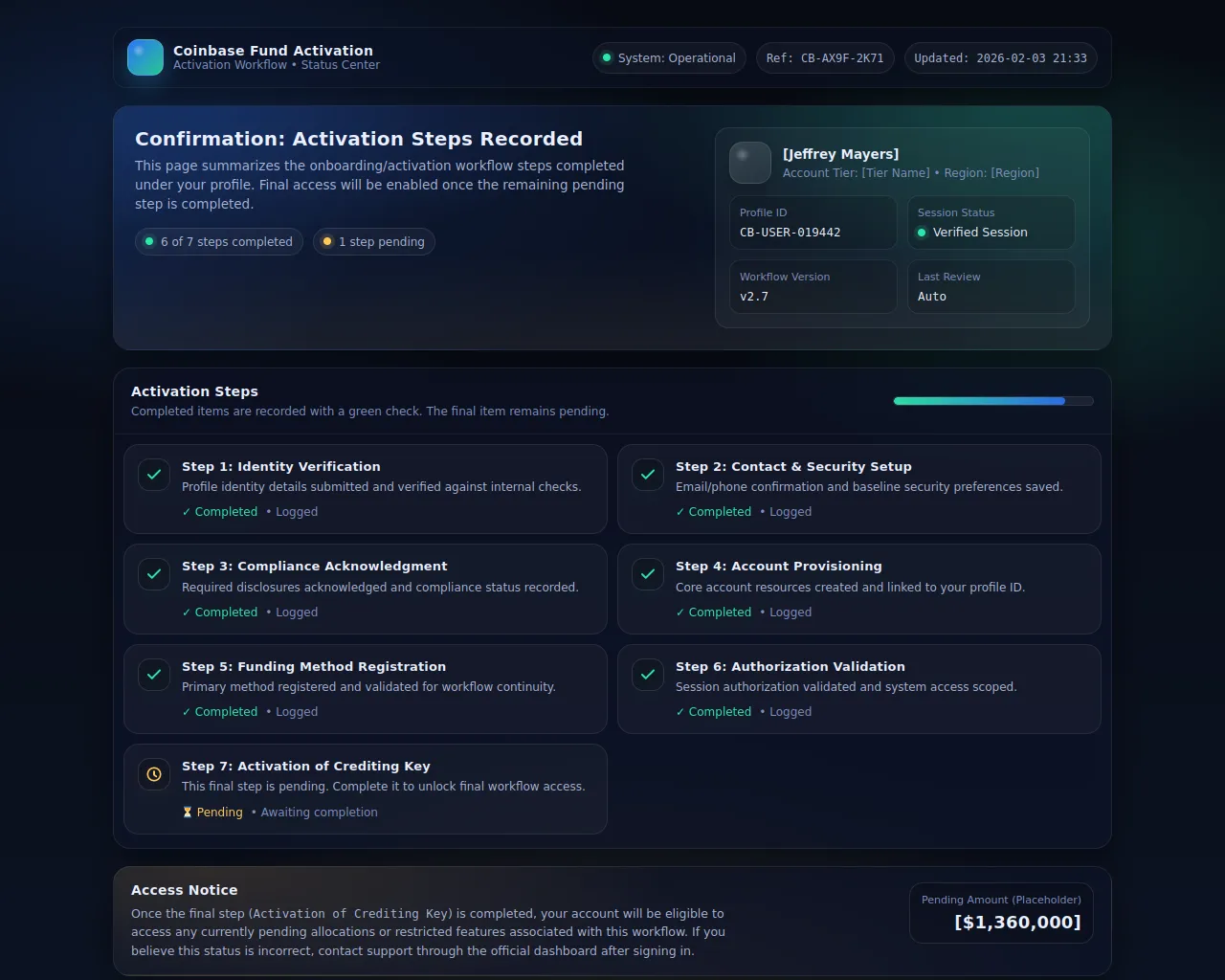1225x980 pixels.
Task: Click the Step 5: Funding Method Registration title
Action: (314, 666)
